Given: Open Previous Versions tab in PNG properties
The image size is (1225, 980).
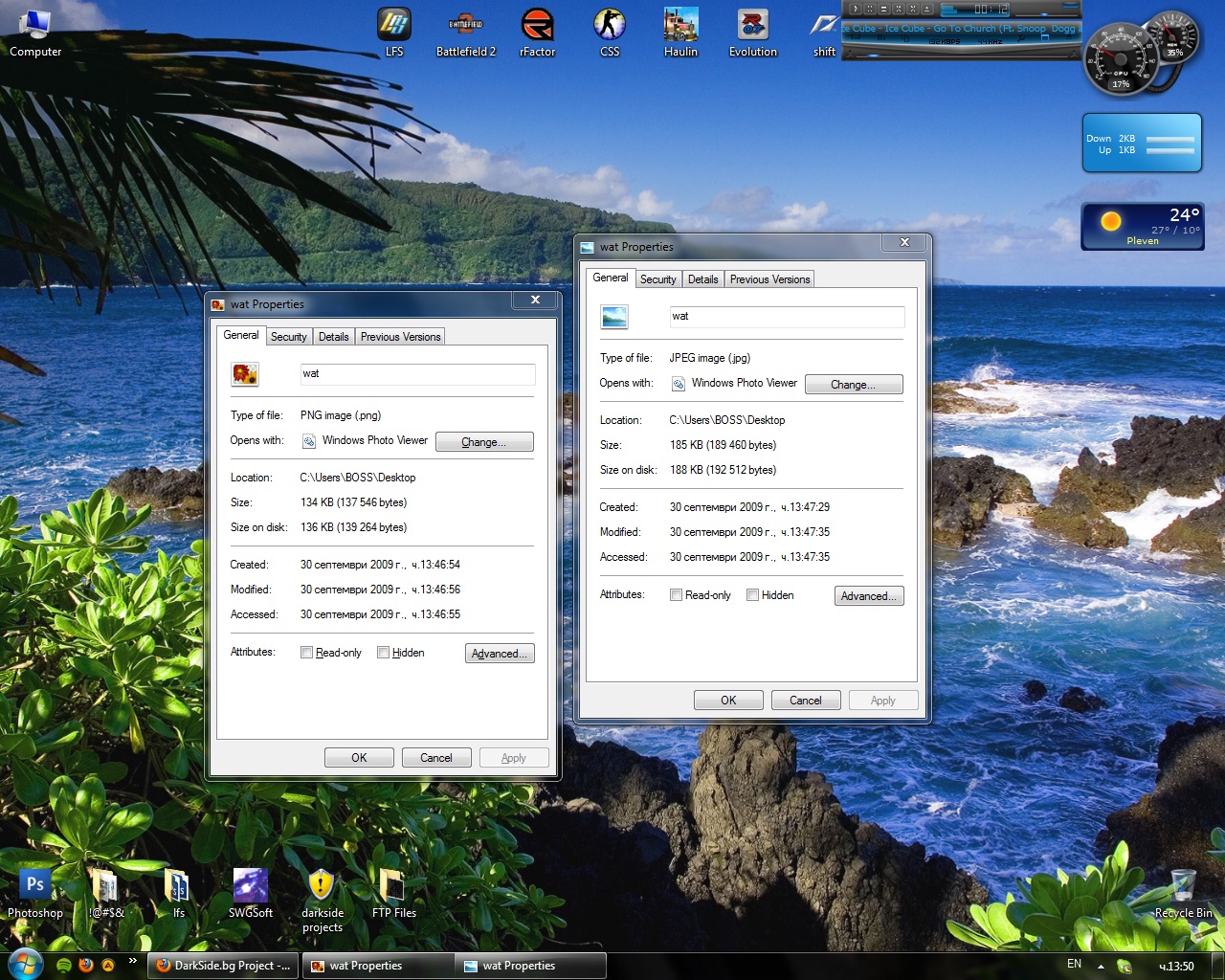Looking at the screenshot, I should (400, 337).
